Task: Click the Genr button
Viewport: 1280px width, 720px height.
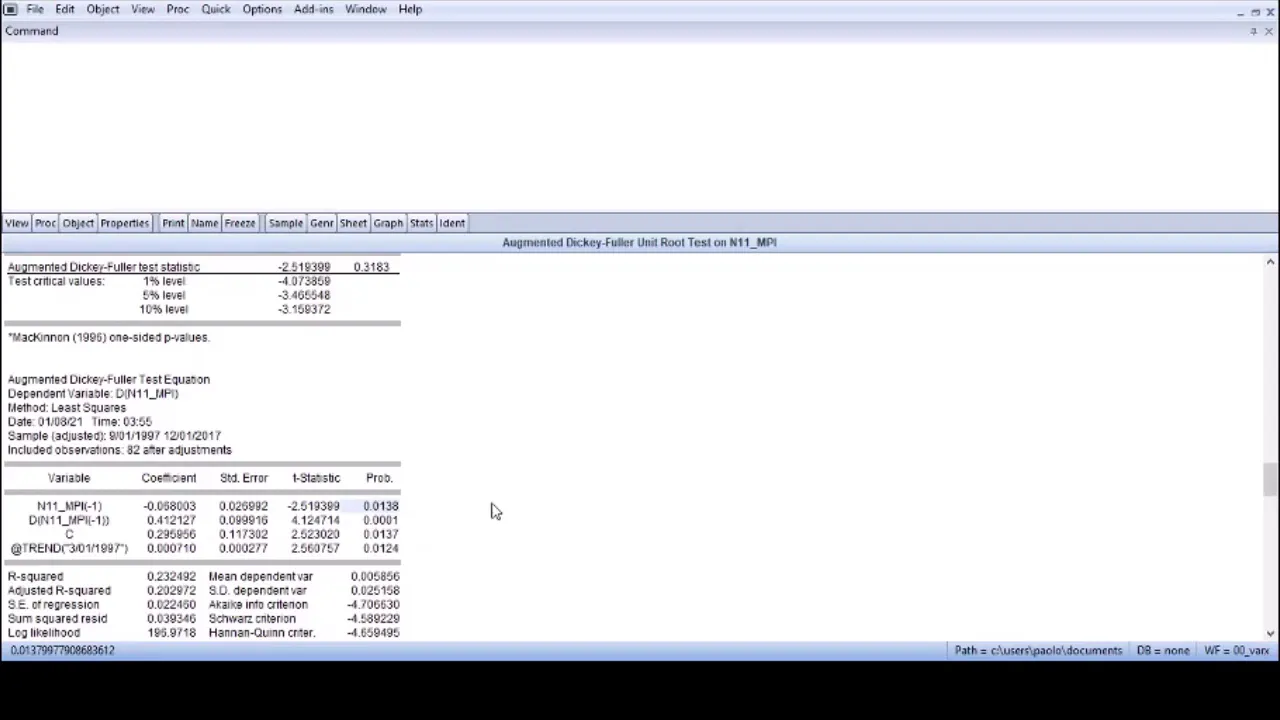Action: pos(321,223)
